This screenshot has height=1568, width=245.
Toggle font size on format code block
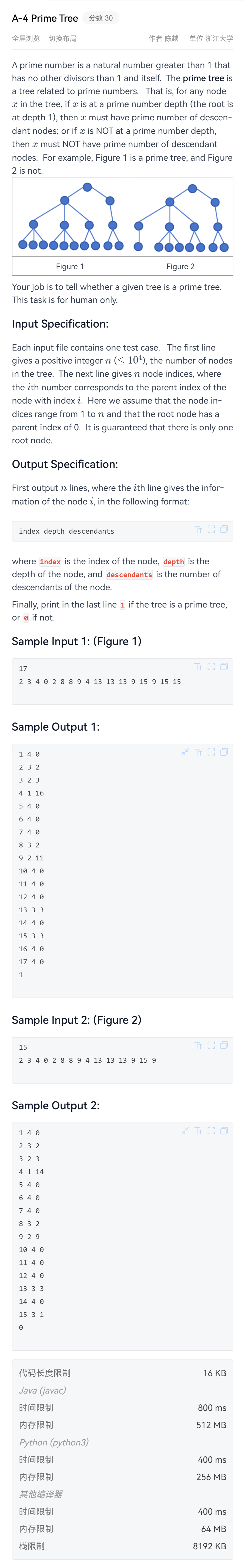tap(198, 529)
